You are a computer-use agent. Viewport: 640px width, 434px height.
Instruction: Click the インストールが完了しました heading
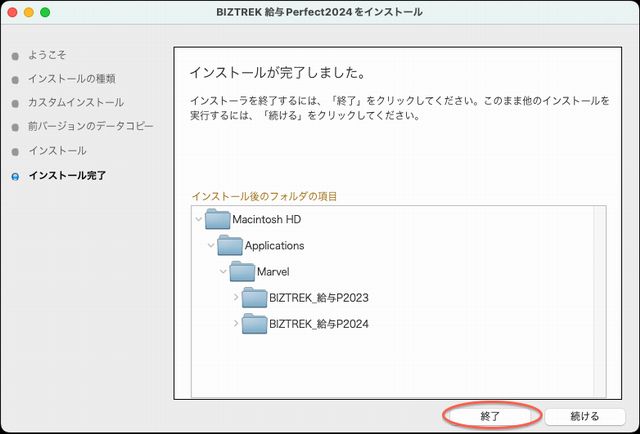pyautogui.click(x=278, y=73)
